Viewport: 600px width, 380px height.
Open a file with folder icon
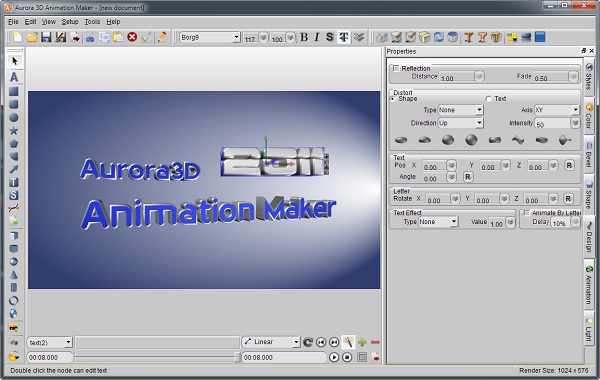tap(32, 37)
